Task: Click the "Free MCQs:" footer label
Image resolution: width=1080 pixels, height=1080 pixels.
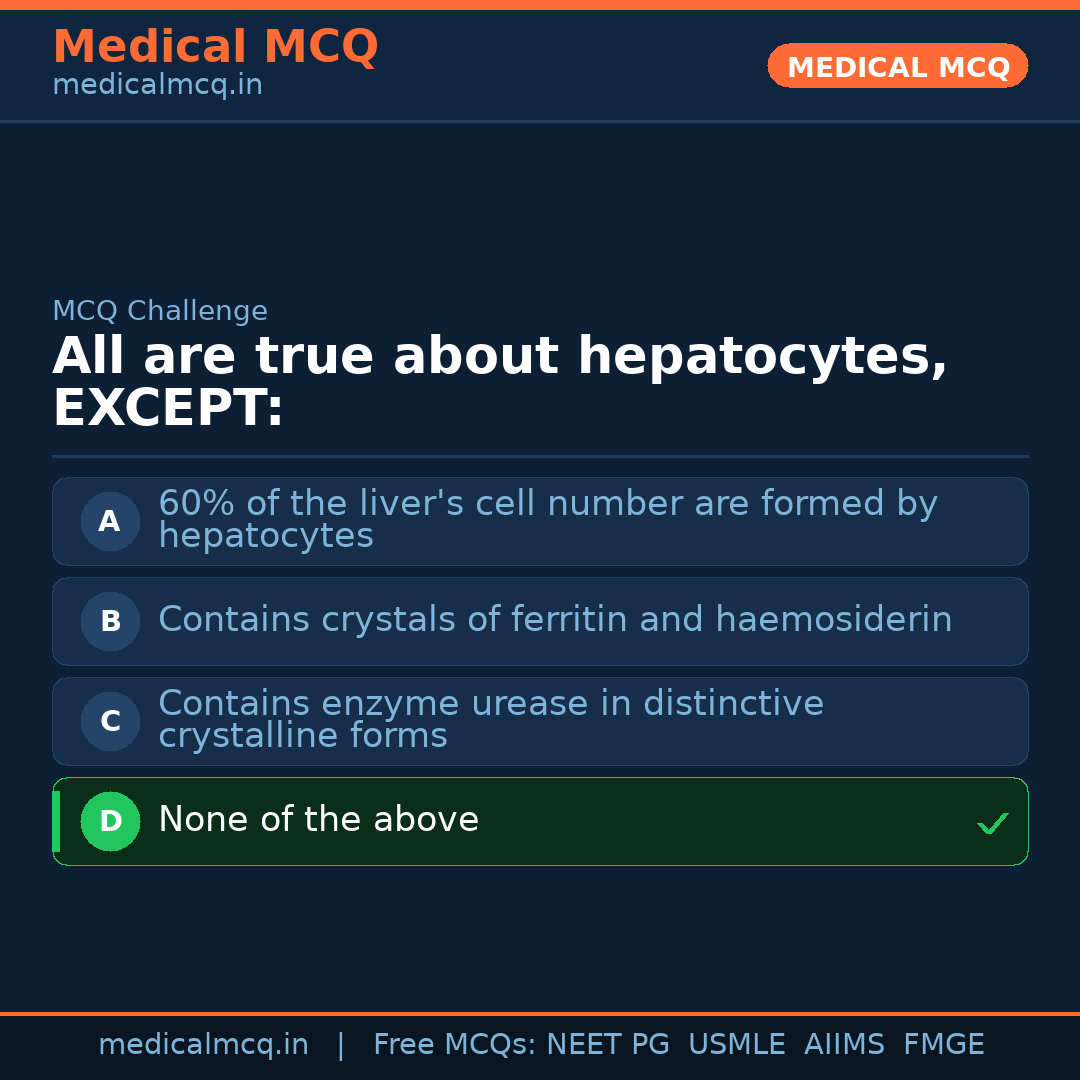Action: (x=454, y=1045)
